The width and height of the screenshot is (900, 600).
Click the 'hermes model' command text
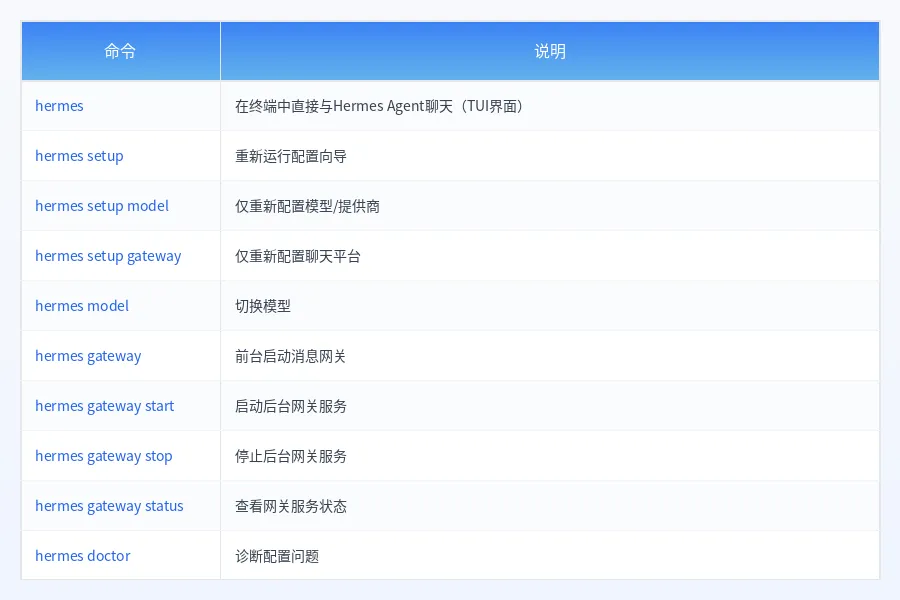click(x=82, y=306)
